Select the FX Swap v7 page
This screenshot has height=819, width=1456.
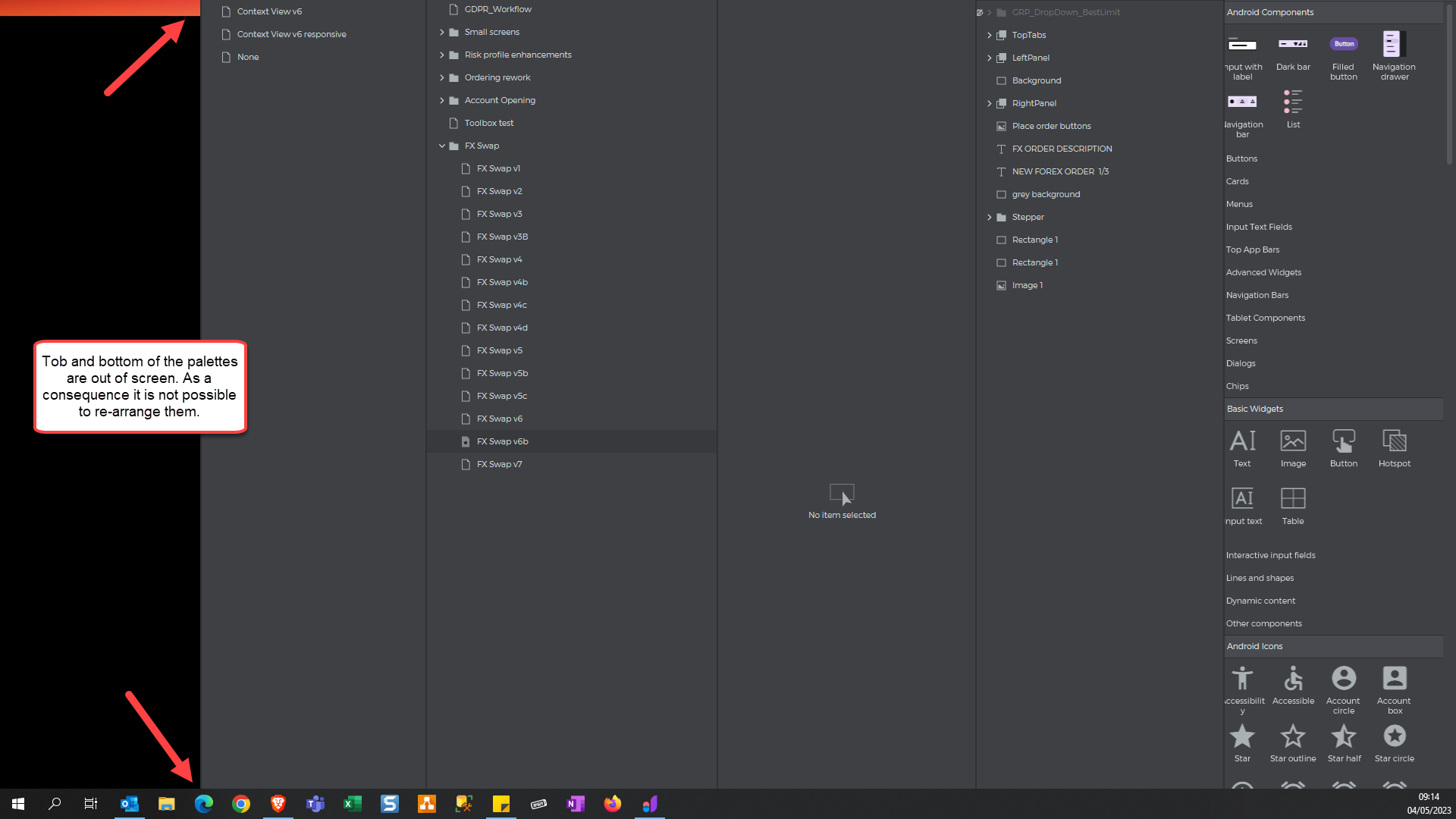pyautogui.click(x=499, y=464)
